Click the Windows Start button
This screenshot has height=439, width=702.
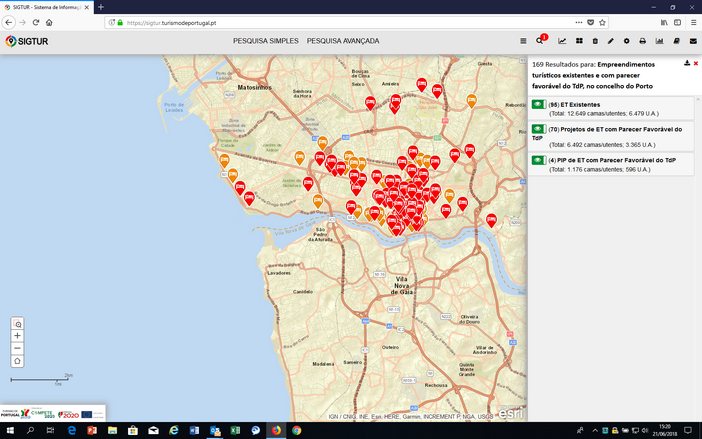pyautogui.click(x=9, y=430)
